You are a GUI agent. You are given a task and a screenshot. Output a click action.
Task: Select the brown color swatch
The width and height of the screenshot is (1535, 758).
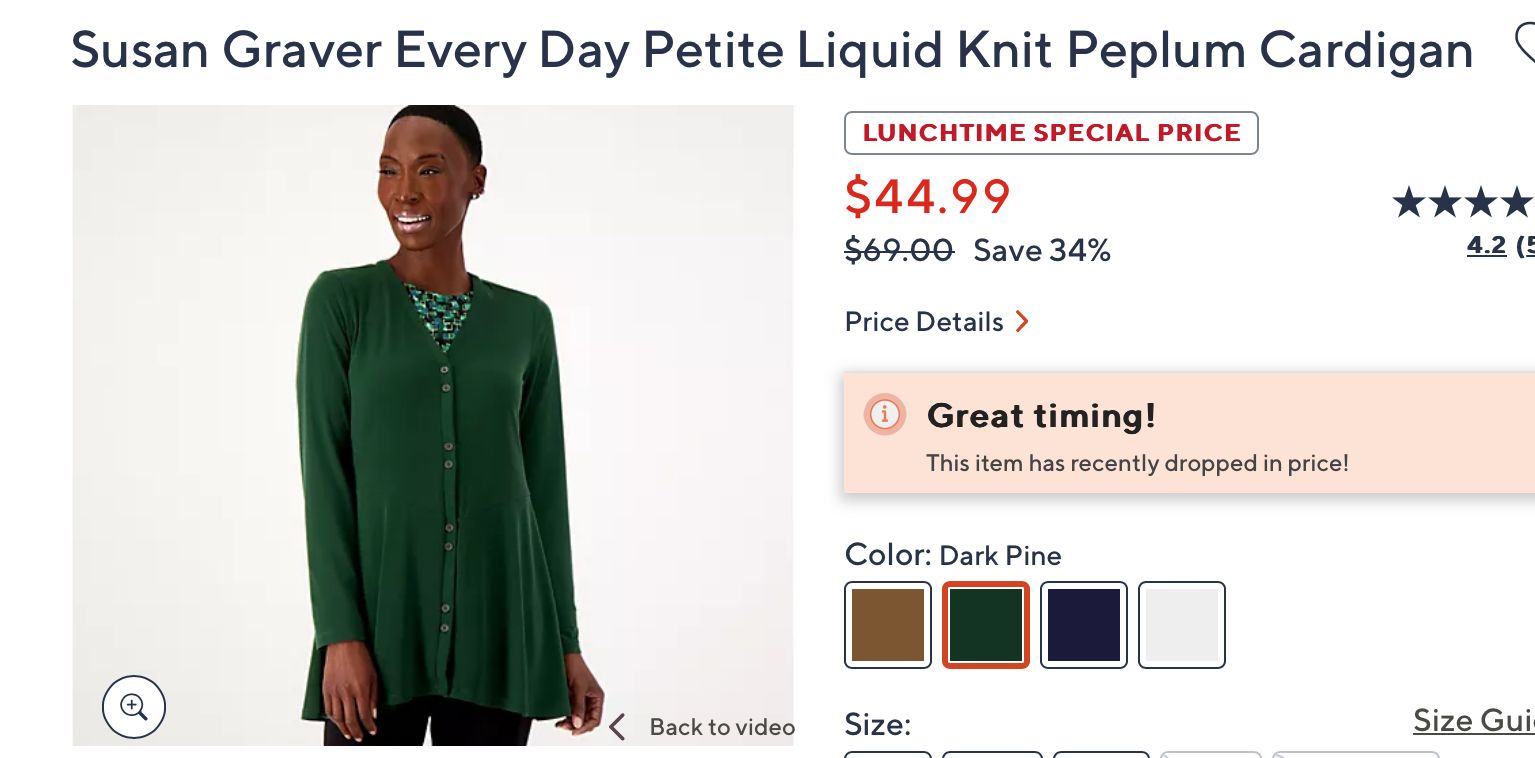[x=888, y=625]
